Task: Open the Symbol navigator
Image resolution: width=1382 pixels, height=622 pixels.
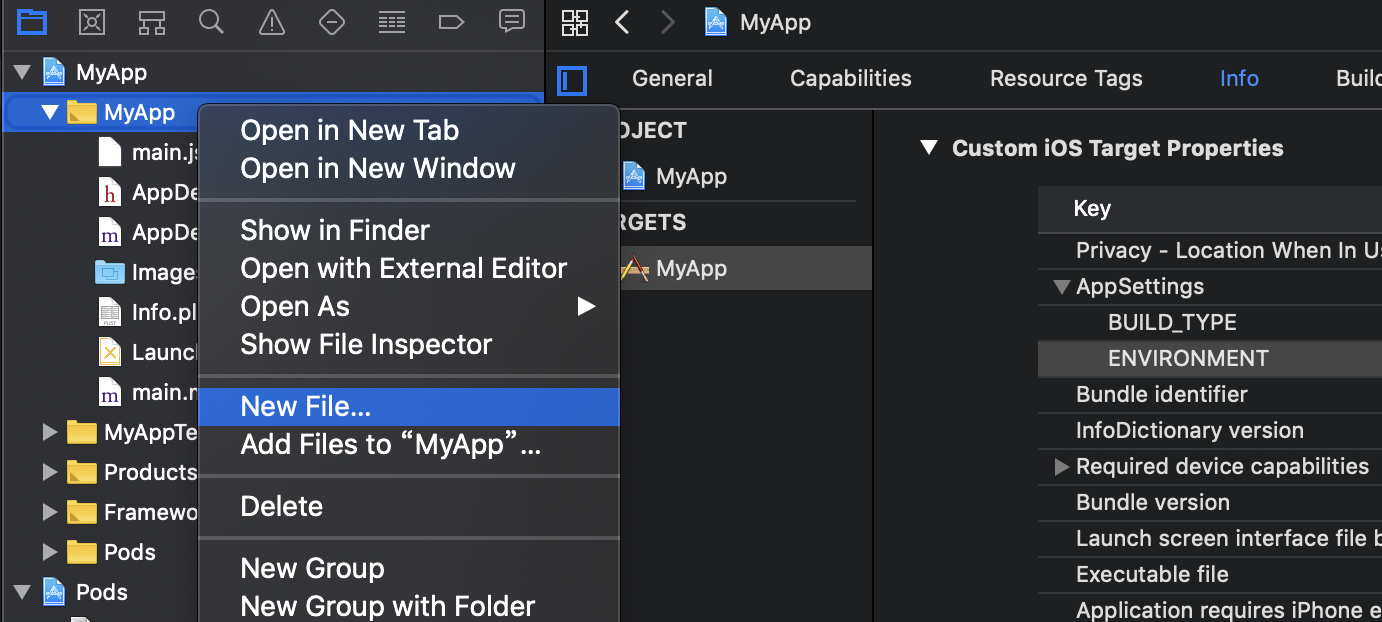Action: [x=152, y=21]
